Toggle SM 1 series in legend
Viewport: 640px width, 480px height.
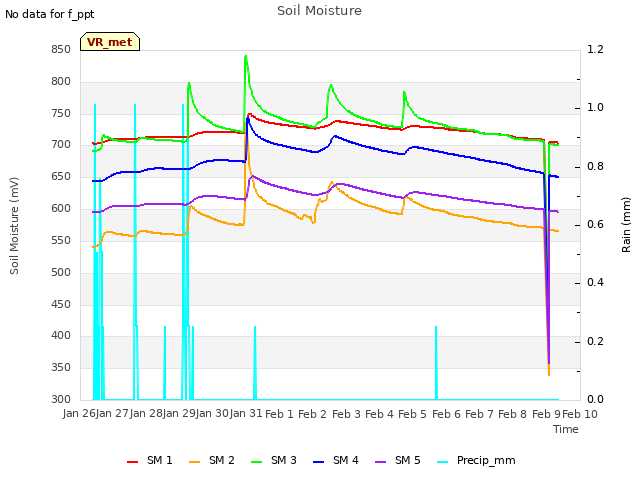[149, 461]
